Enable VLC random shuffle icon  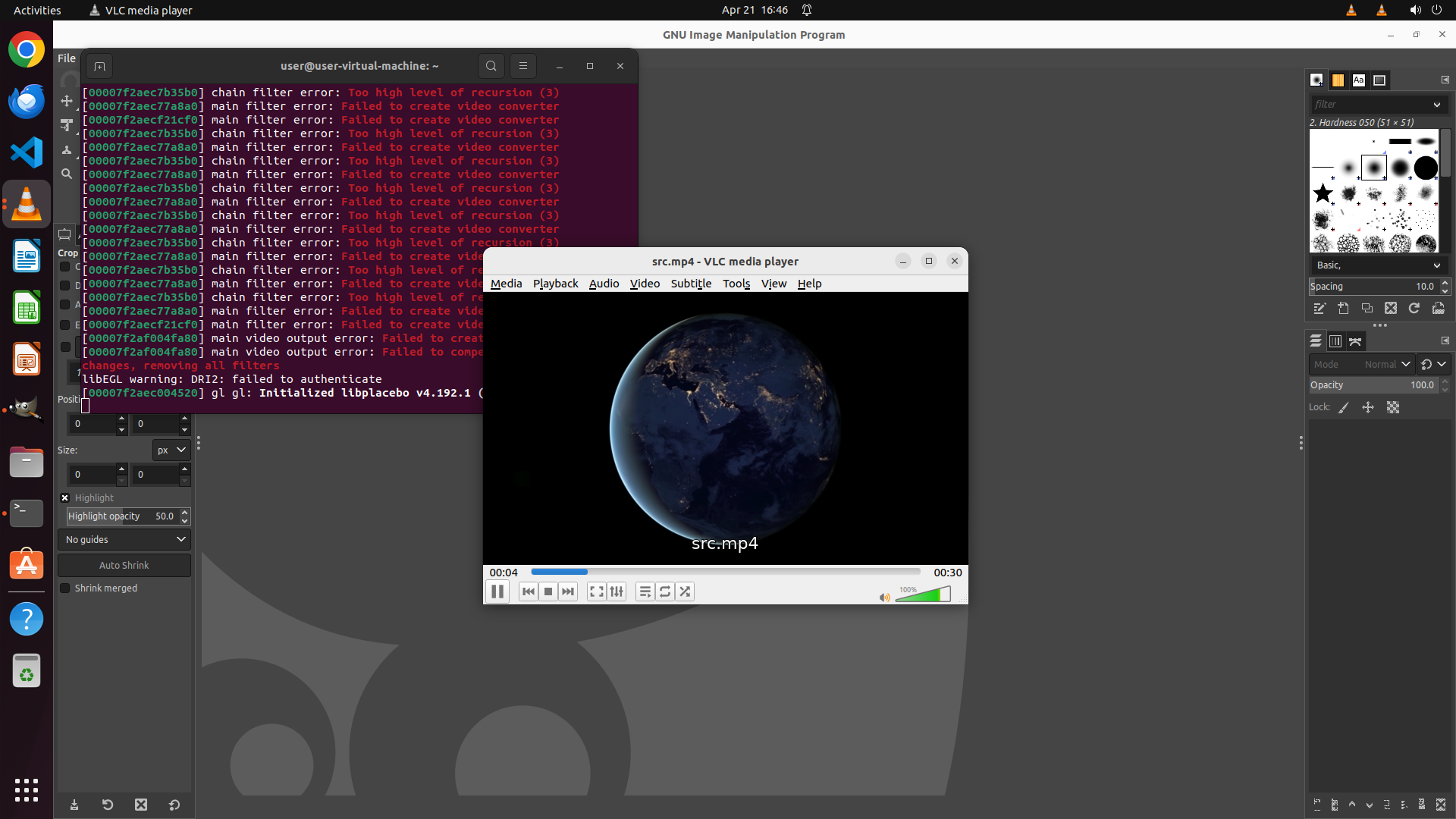[685, 591]
